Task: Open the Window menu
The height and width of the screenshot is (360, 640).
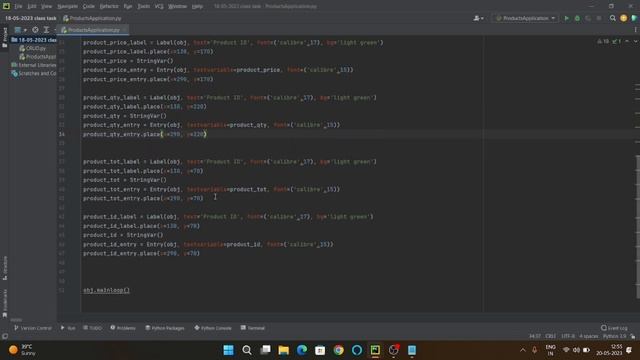Action: pyautogui.click(x=178, y=7)
